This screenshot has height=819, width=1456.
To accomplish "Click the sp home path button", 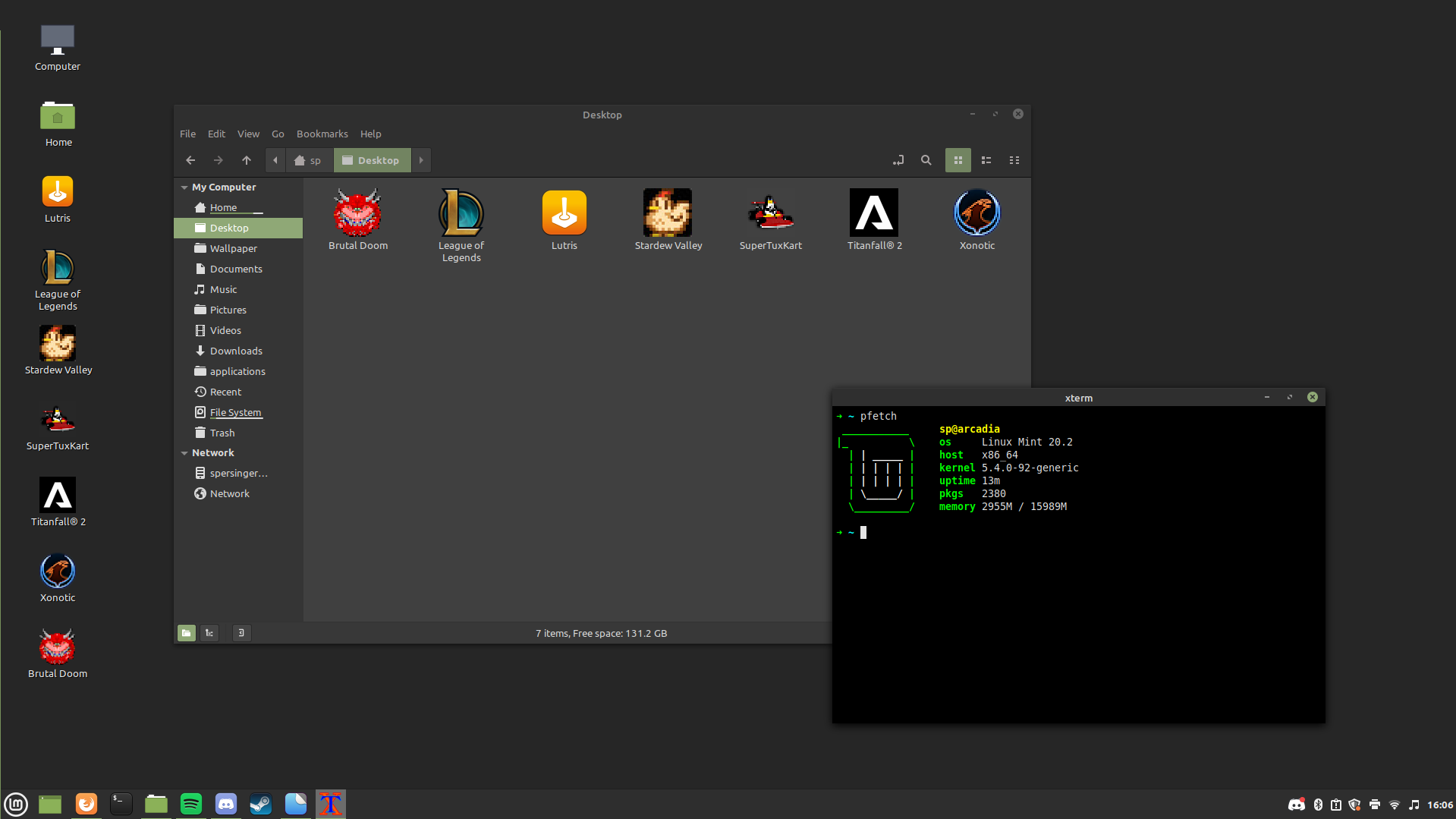I will click(x=308, y=160).
